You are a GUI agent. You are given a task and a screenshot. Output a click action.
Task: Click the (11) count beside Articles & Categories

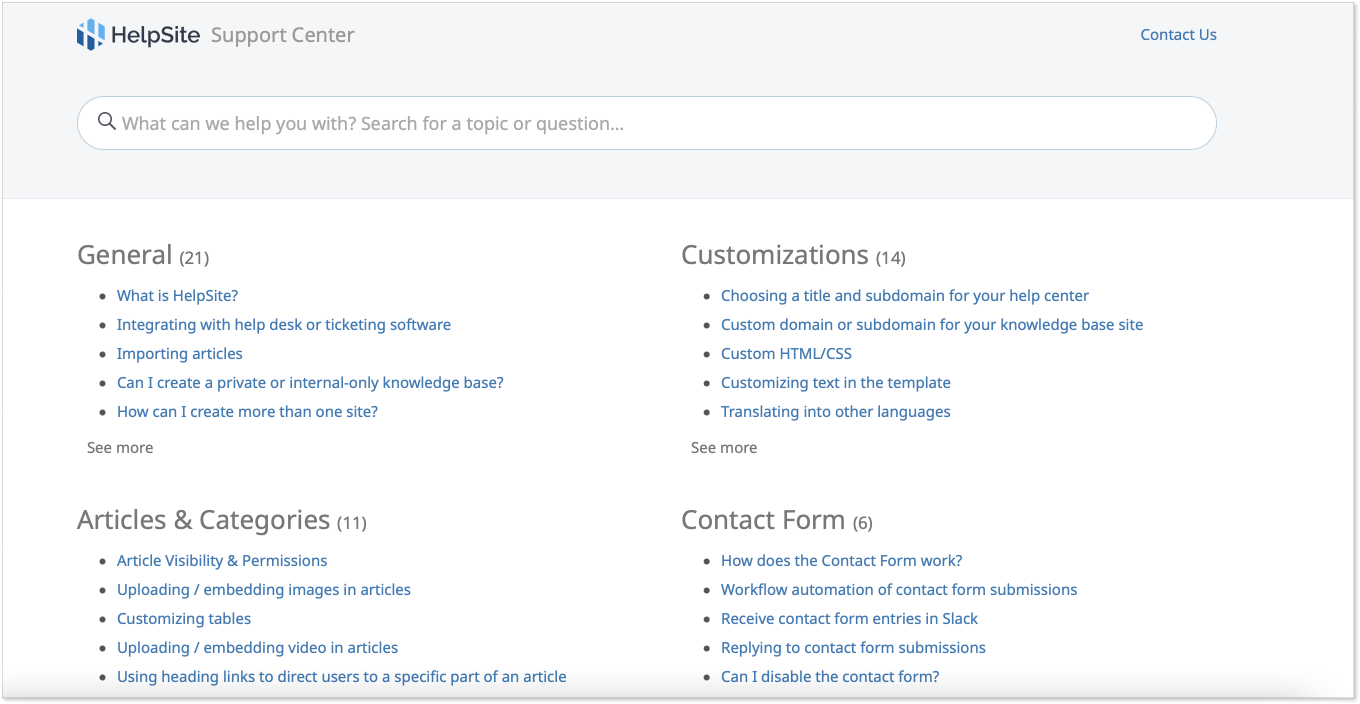(352, 523)
